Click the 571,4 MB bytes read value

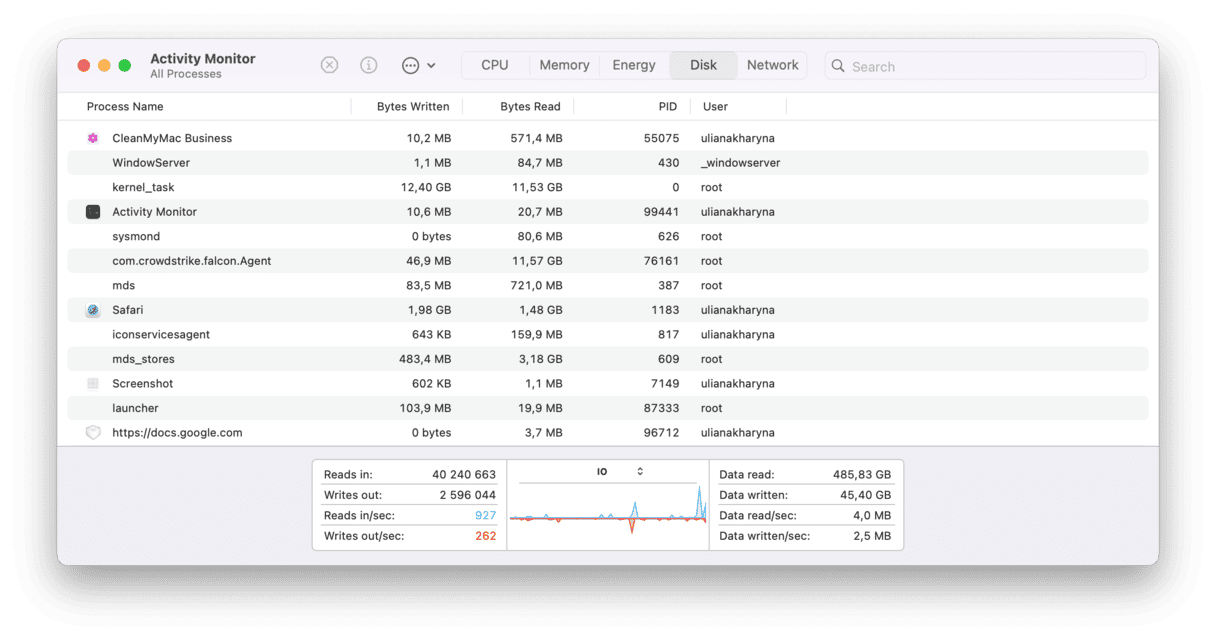tap(537, 138)
